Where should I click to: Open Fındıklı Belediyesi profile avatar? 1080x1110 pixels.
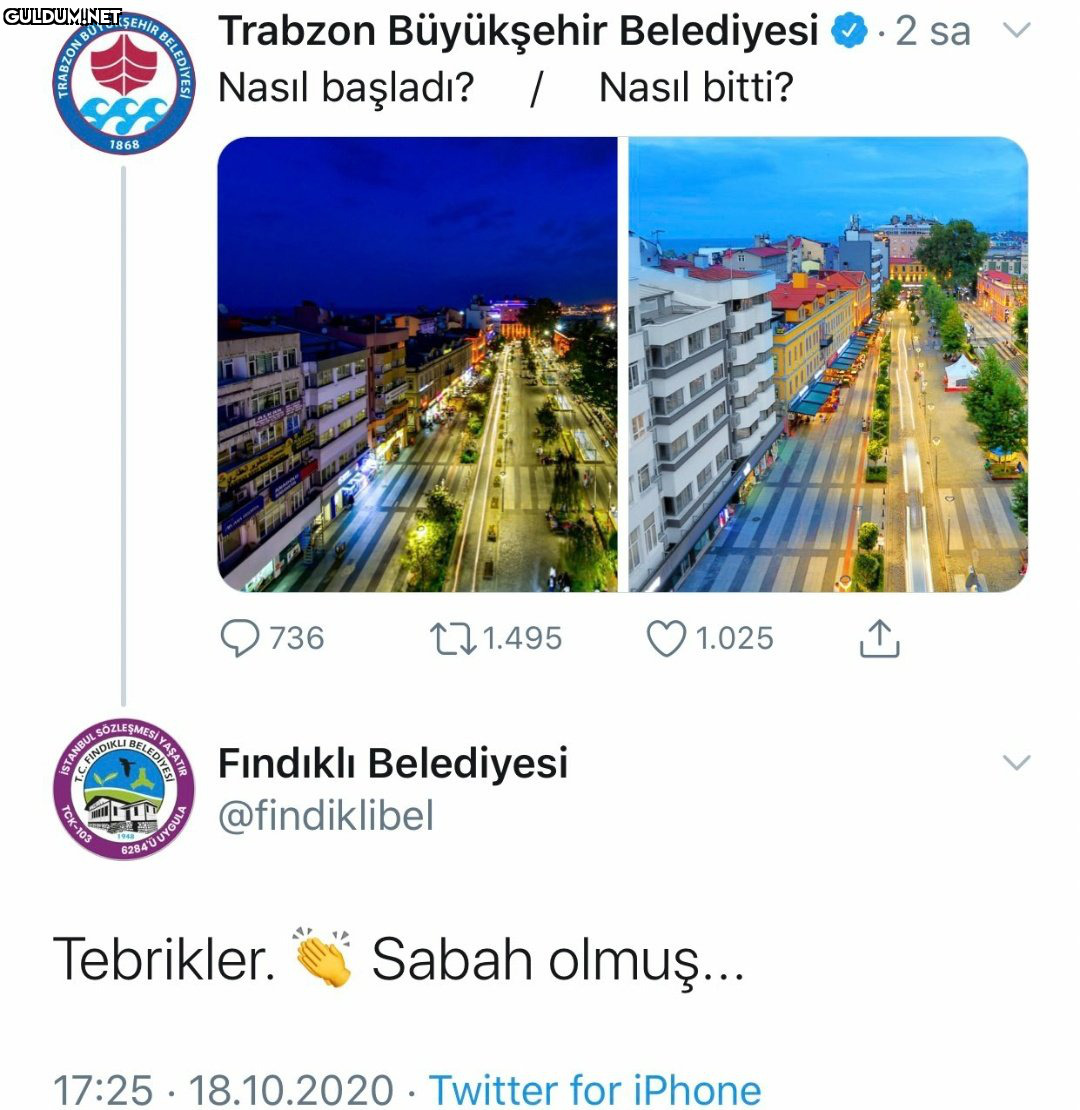(x=123, y=790)
